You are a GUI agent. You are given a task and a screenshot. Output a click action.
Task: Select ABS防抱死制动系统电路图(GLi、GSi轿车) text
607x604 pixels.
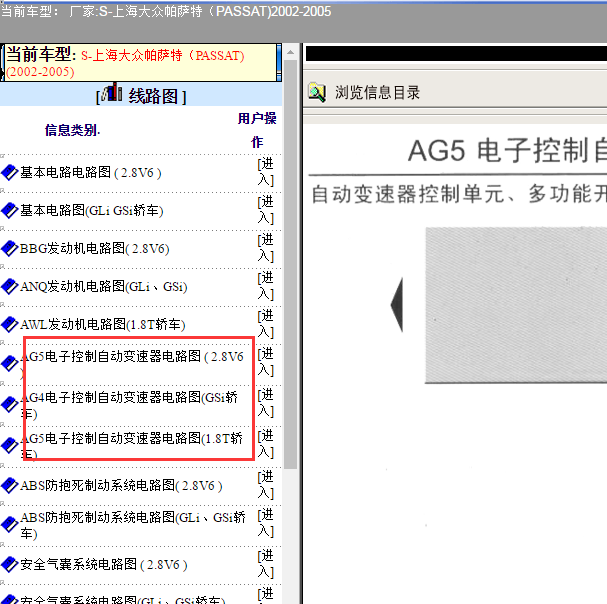click(133, 525)
